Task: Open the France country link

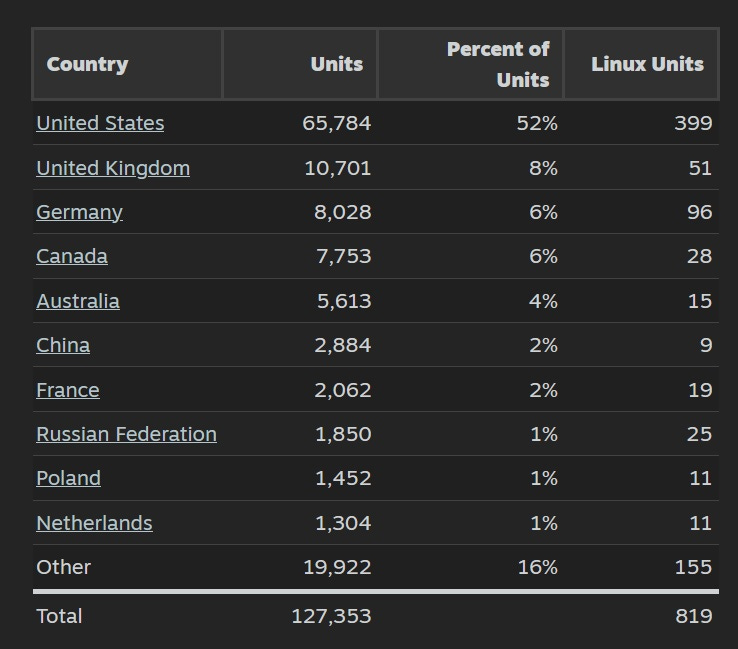Action: coord(68,390)
